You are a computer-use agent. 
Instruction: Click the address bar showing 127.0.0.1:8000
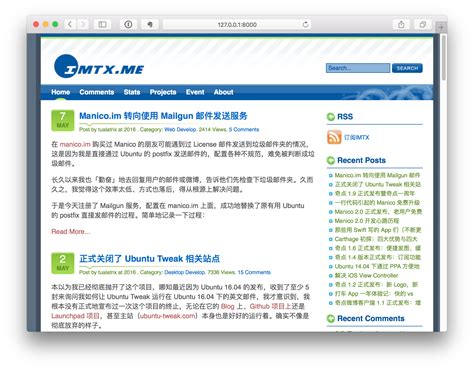click(237, 24)
